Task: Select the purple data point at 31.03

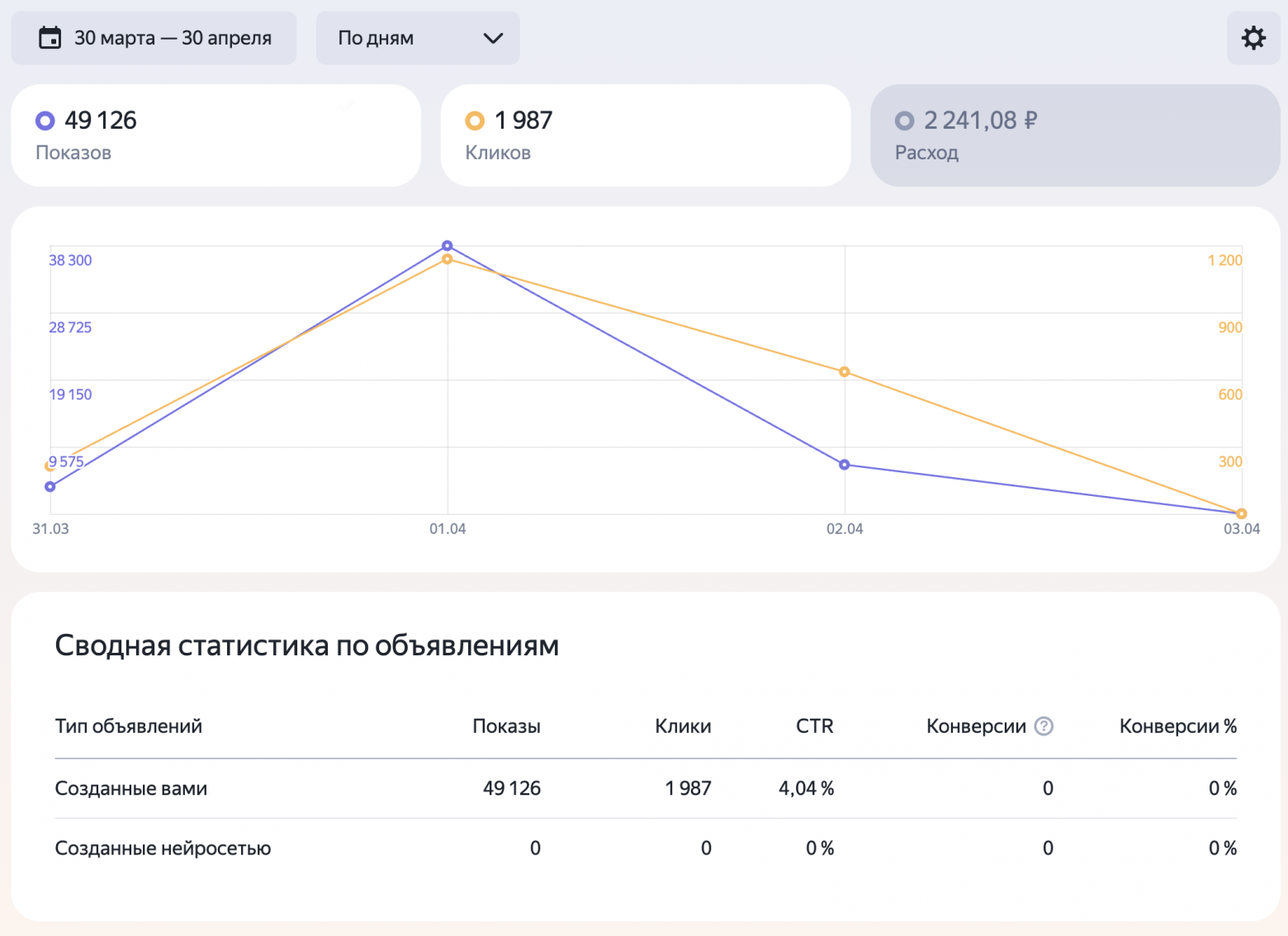Action: tap(50, 487)
